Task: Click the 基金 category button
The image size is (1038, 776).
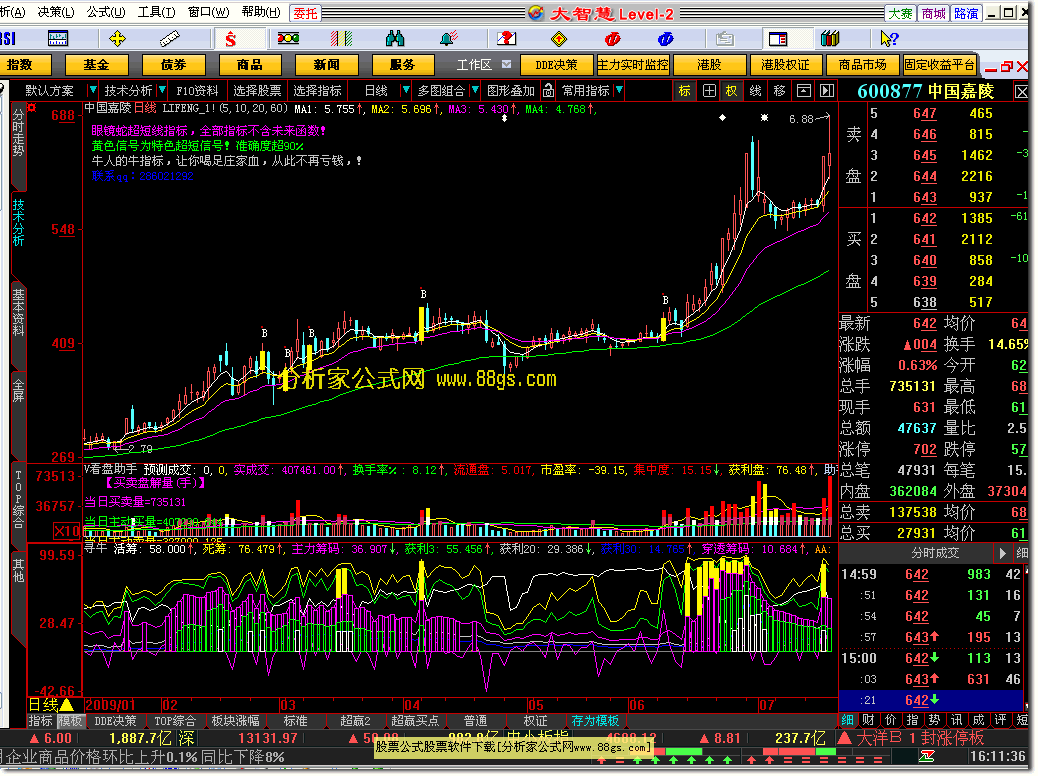Action: 96,65
